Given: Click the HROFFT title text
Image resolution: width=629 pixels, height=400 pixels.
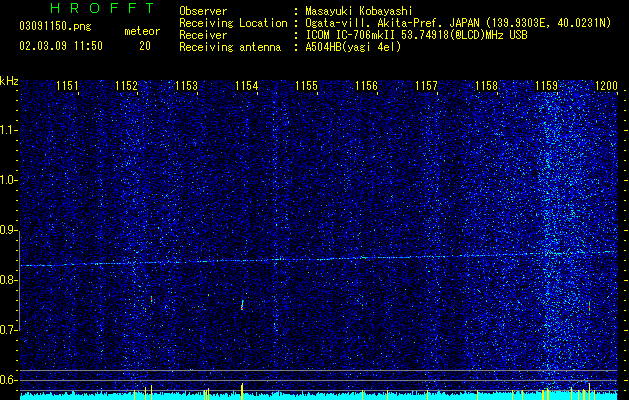Looking at the screenshot, I should [x=103, y=8].
